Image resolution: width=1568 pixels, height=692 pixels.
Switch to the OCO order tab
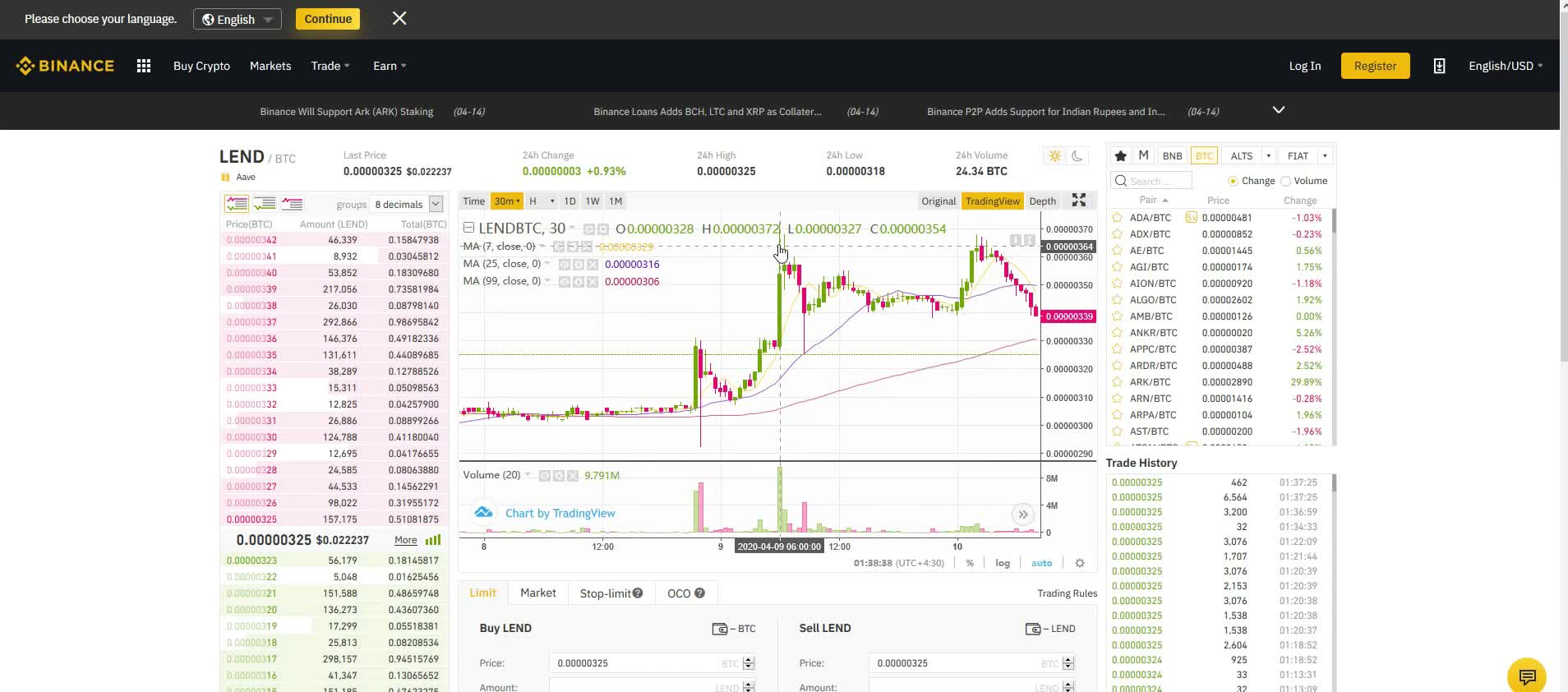686,593
